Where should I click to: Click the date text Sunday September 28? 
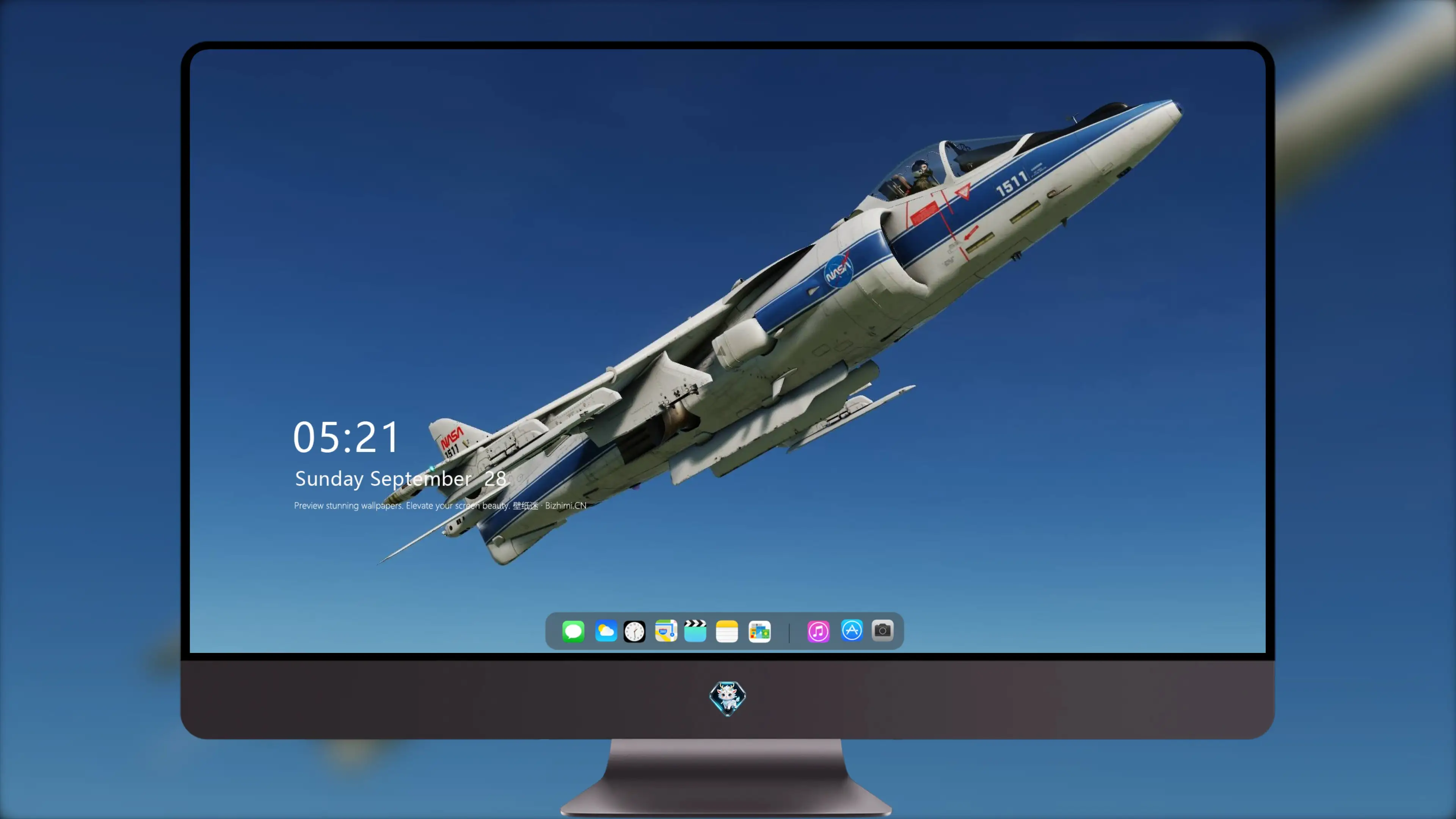point(401,479)
